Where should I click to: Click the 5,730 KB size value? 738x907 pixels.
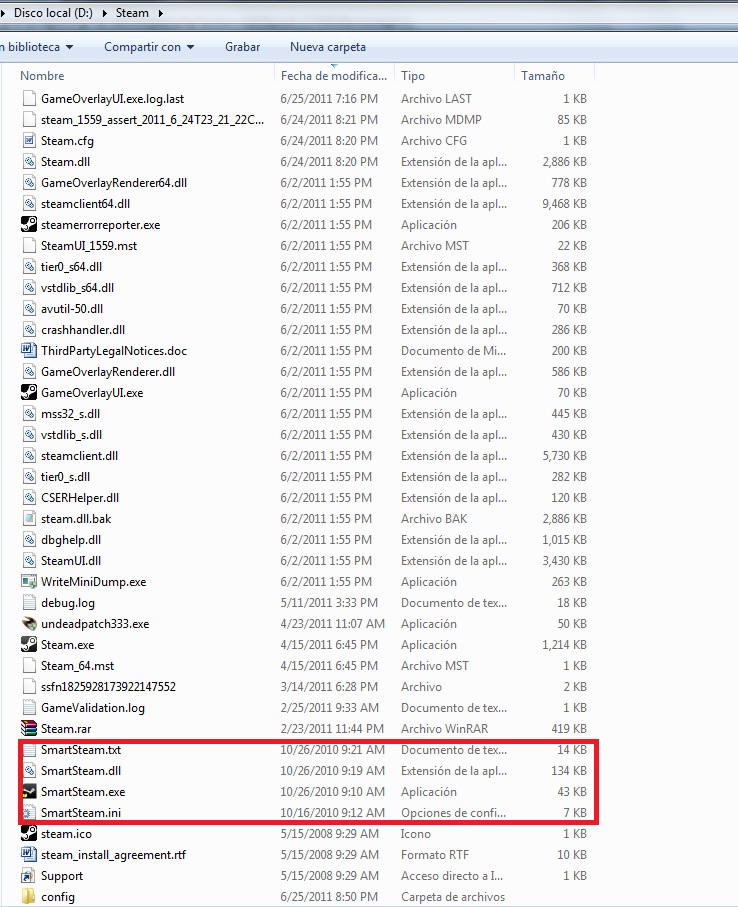click(x=564, y=456)
